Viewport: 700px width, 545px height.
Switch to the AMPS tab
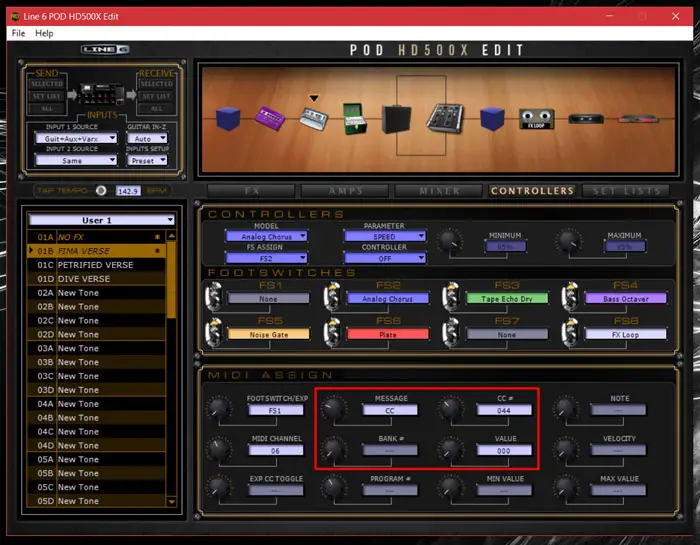pyautogui.click(x=345, y=191)
